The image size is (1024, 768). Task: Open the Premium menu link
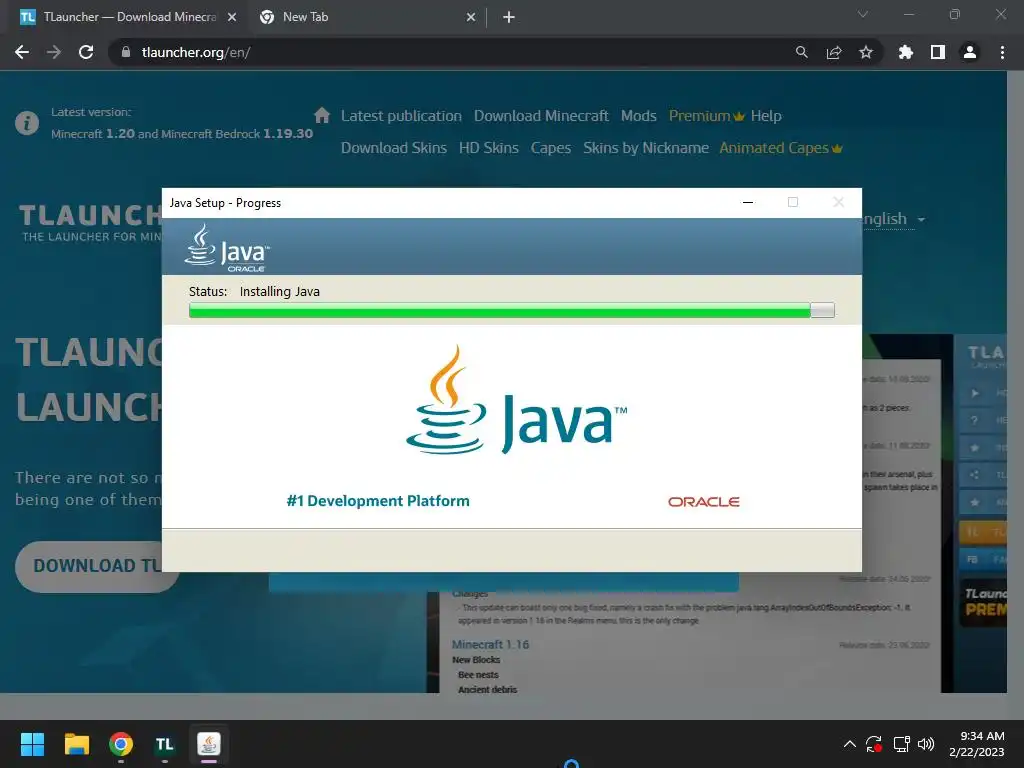[707, 116]
